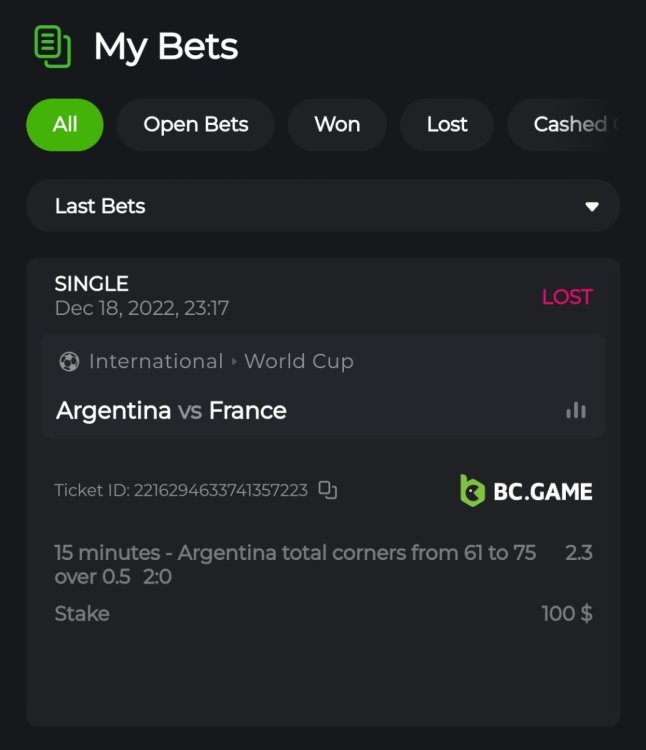Show only Won bets

(337, 125)
